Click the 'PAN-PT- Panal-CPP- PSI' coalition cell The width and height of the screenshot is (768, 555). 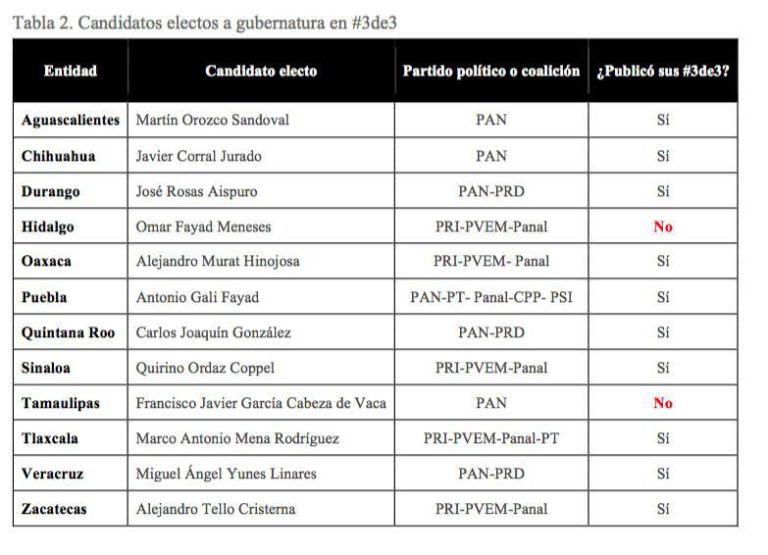click(491, 297)
